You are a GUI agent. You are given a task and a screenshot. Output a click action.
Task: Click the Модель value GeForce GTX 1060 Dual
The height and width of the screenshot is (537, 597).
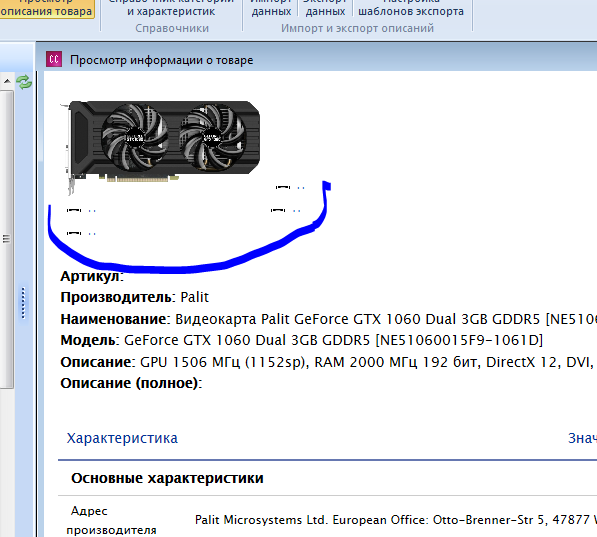coord(334,340)
